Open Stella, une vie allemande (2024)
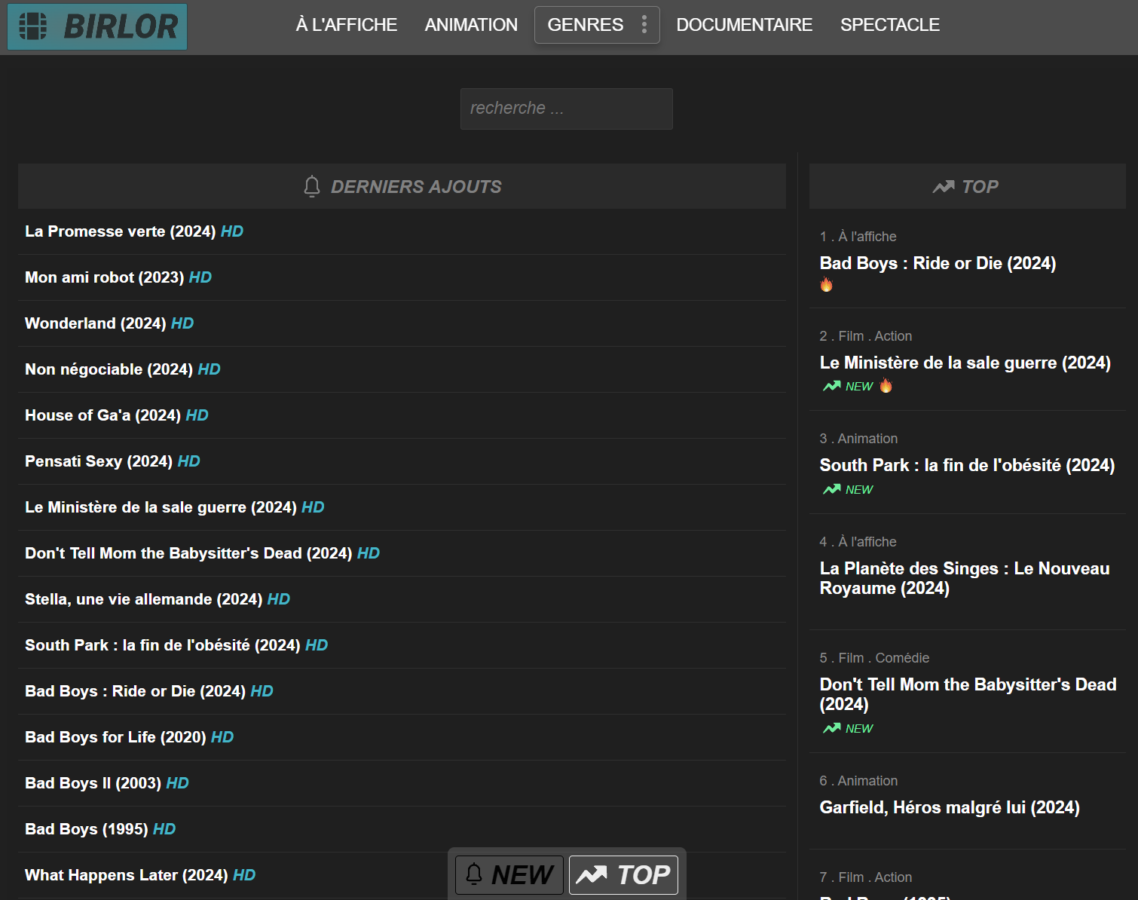 pos(144,599)
